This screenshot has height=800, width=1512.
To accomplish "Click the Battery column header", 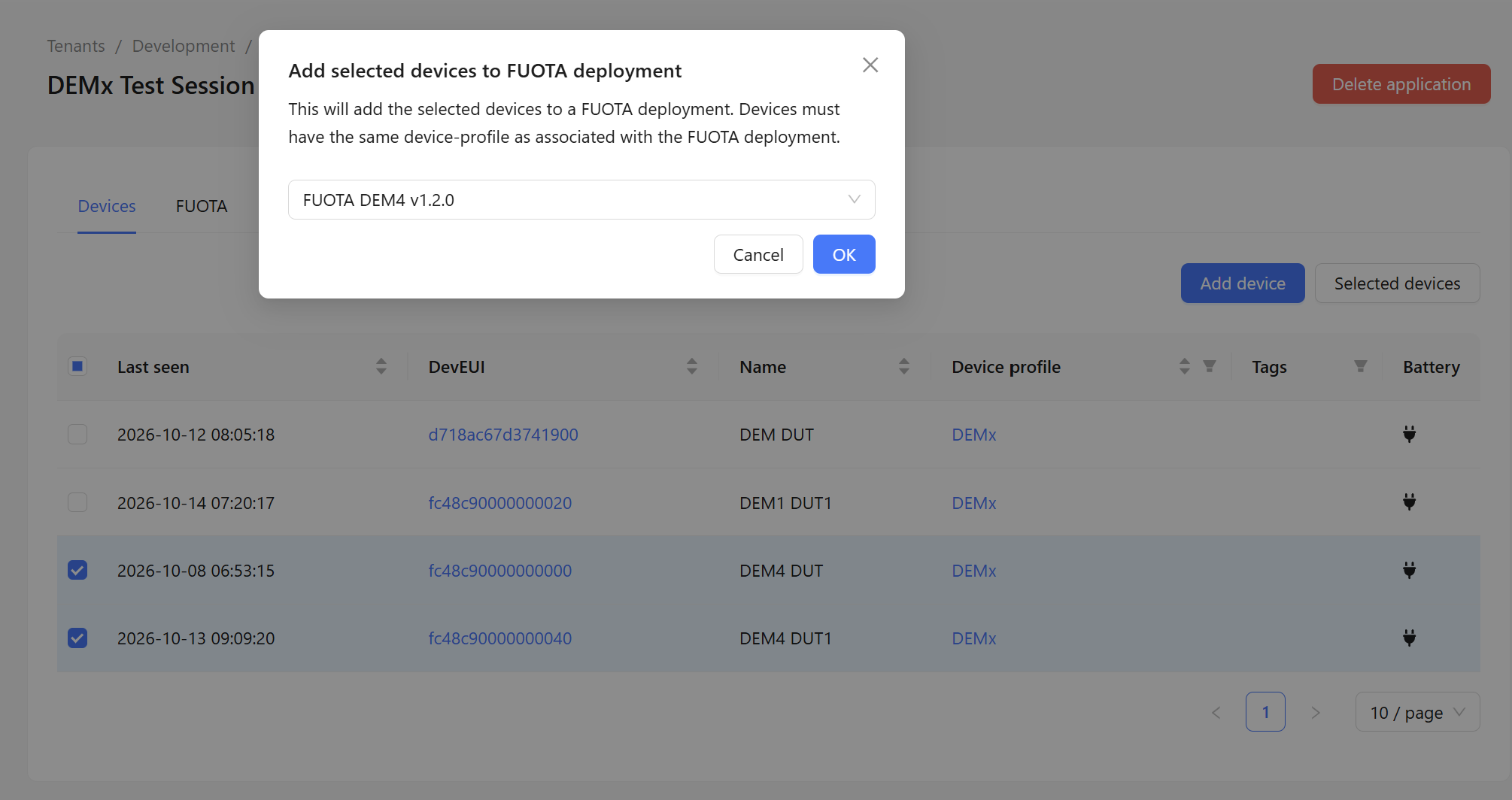I will 1431,367.
